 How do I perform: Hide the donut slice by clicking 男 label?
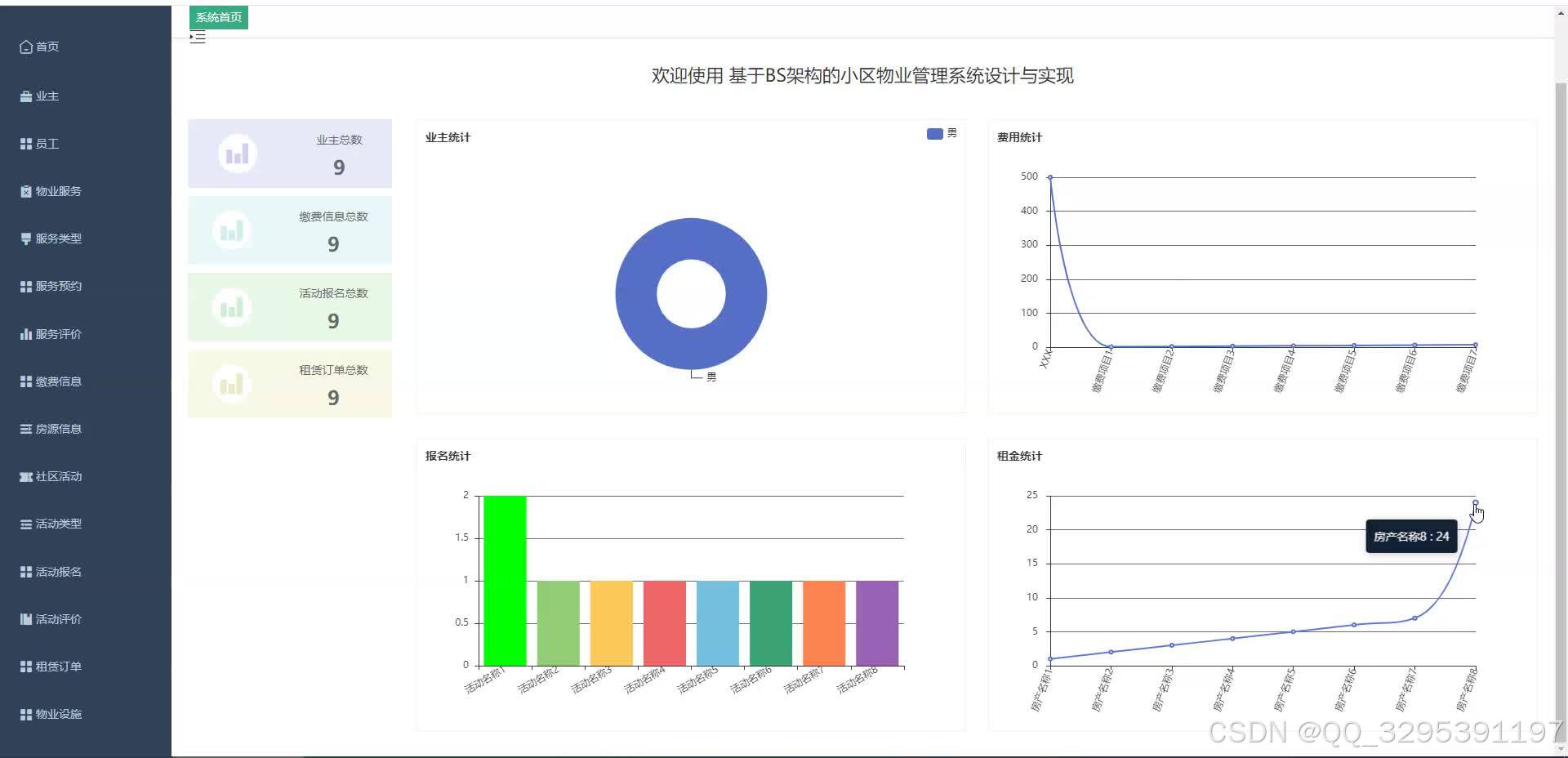710,377
